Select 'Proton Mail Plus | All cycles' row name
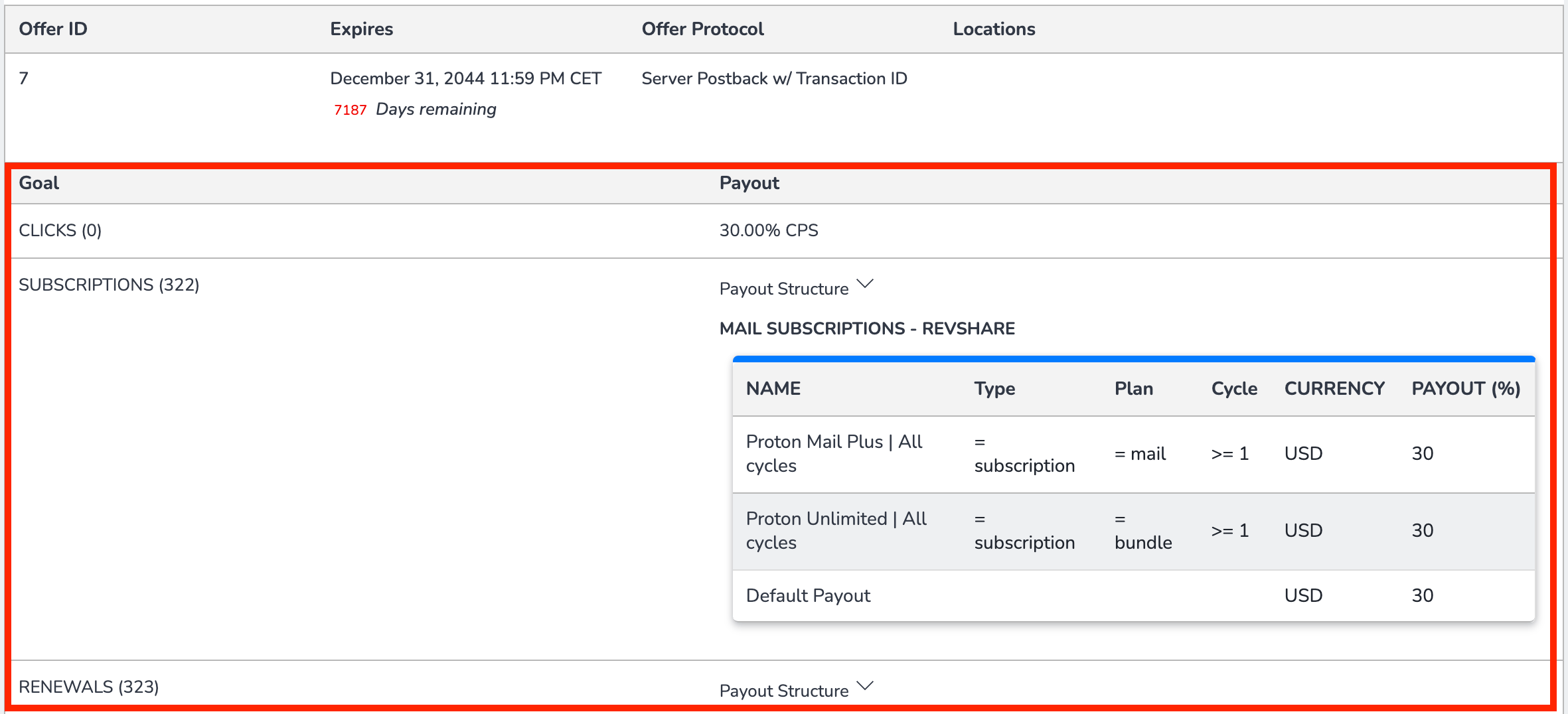Viewport: 1568px width, 714px height. pyautogui.click(x=834, y=454)
